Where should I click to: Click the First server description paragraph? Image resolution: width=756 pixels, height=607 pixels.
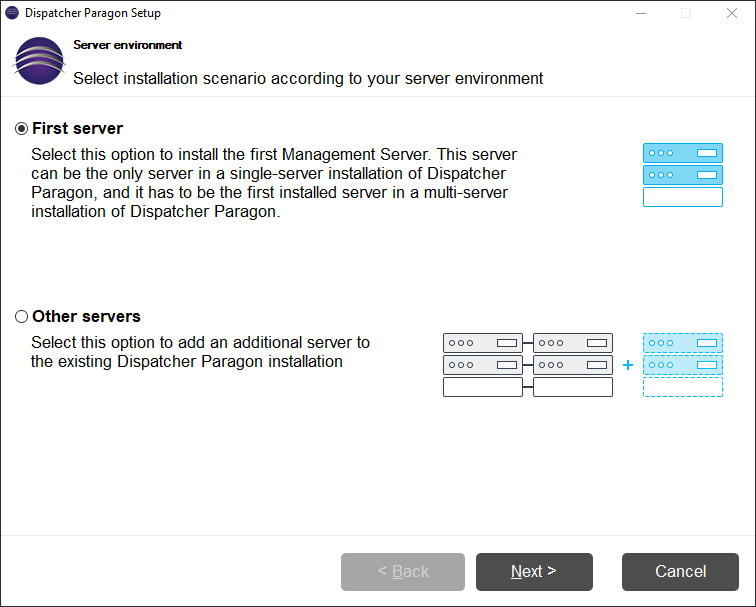[x=274, y=183]
